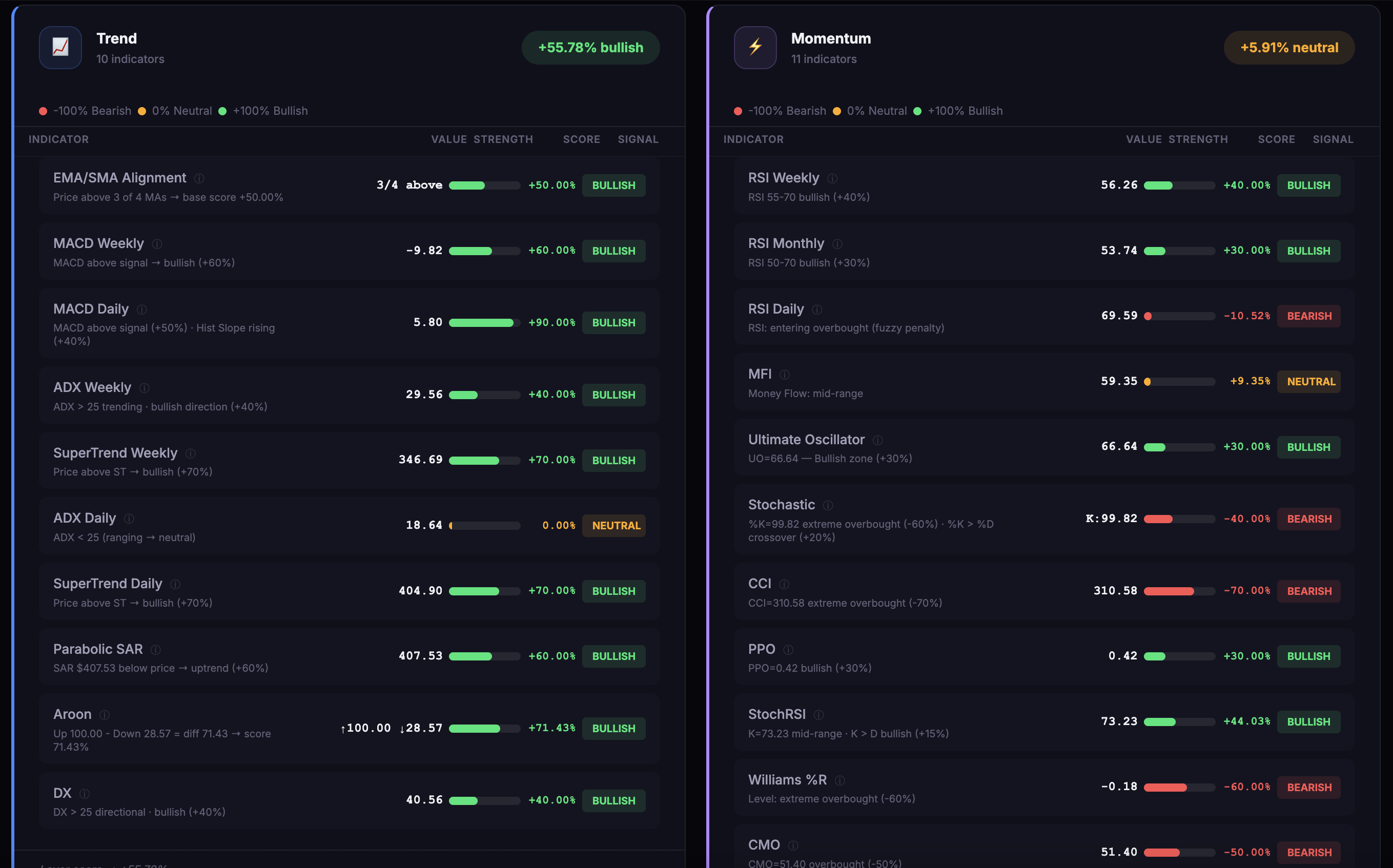This screenshot has height=868, width=1393.
Task: Click Trend panel INDICATOR column header
Action: coord(58,139)
